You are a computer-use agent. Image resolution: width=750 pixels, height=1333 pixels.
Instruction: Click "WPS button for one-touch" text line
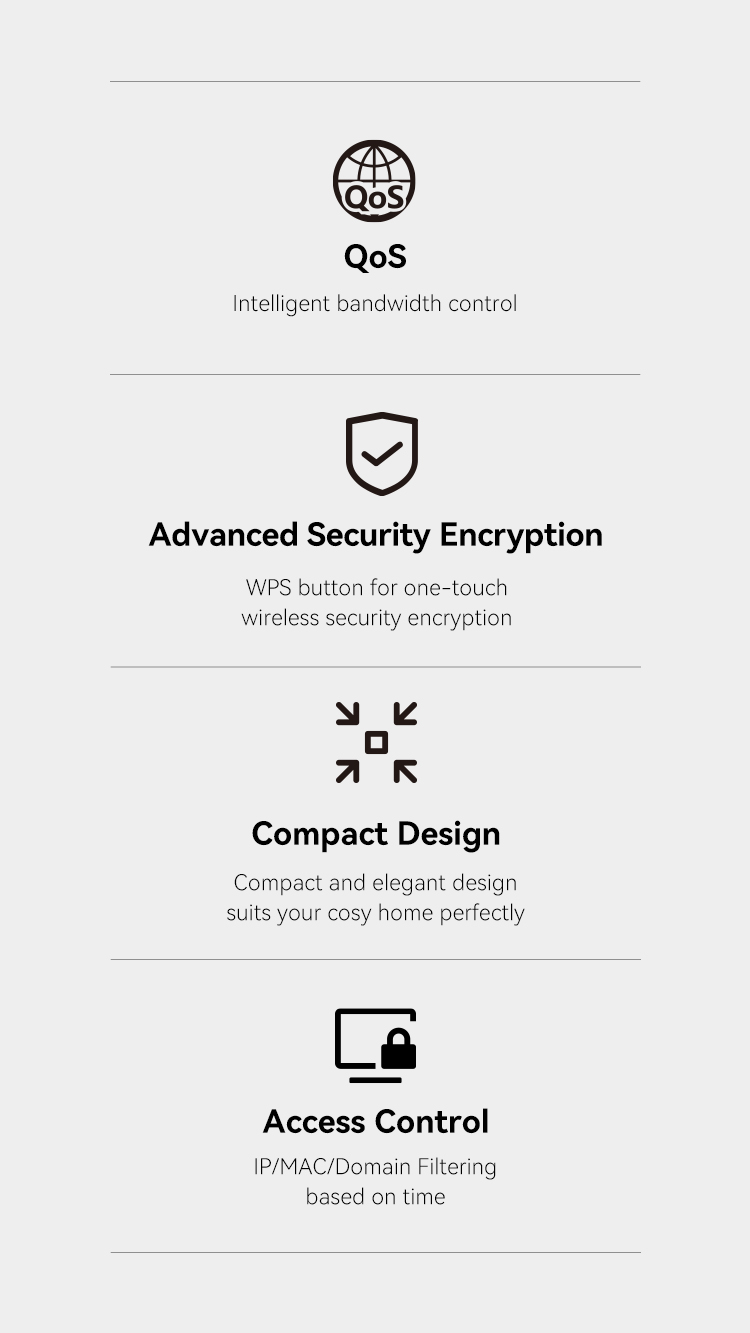click(376, 587)
